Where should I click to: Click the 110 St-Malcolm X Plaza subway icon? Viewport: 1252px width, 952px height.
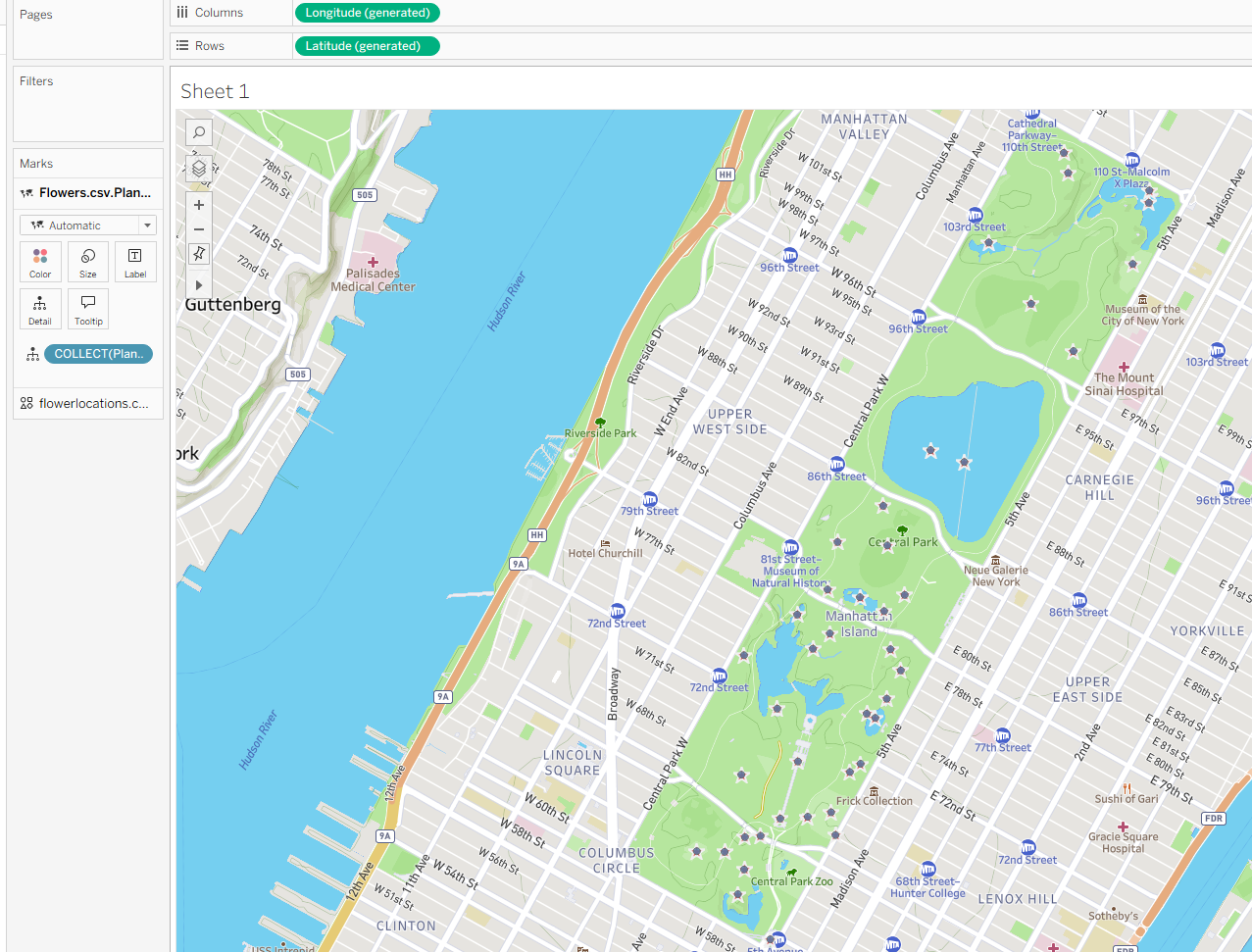tap(1132, 160)
